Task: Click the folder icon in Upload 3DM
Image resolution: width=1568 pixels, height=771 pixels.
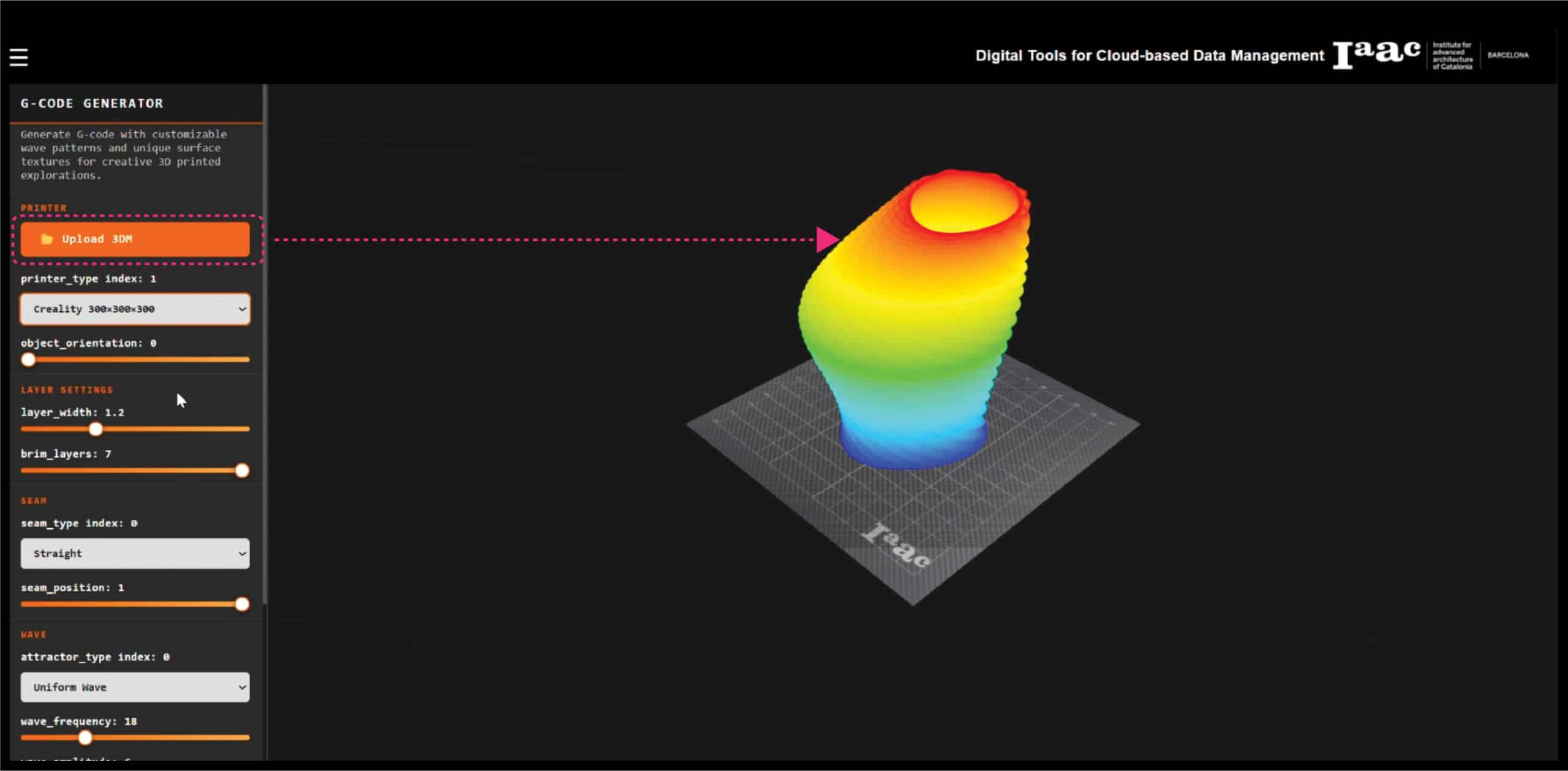Action: click(x=47, y=239)
